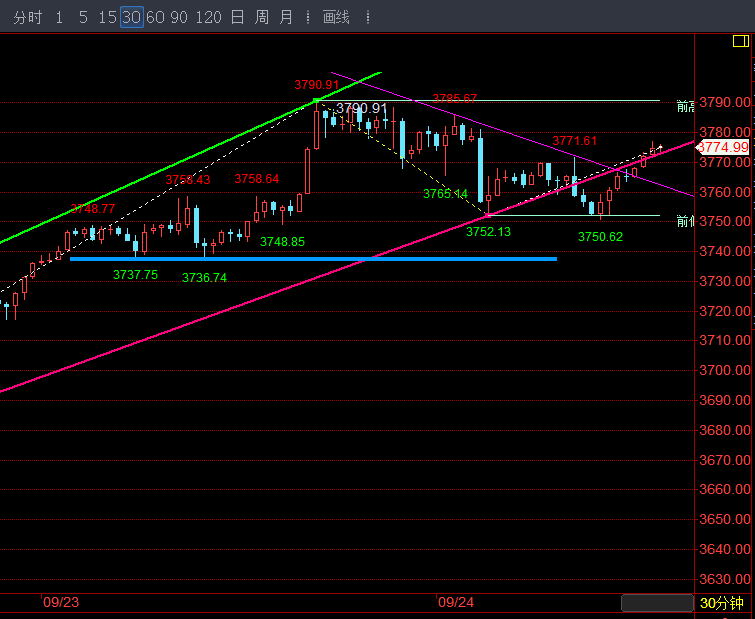This screenshot has width=755, height=619.
Task: Switch to weekly (周) chart
Action: pyautogui.click(x=261, y=17)
